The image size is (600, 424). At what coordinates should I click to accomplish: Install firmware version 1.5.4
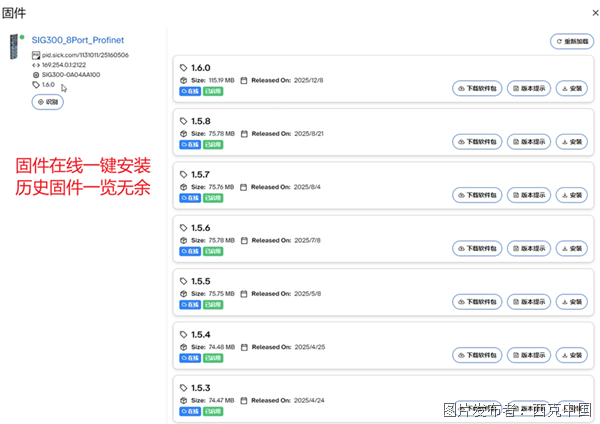point(571,355)
